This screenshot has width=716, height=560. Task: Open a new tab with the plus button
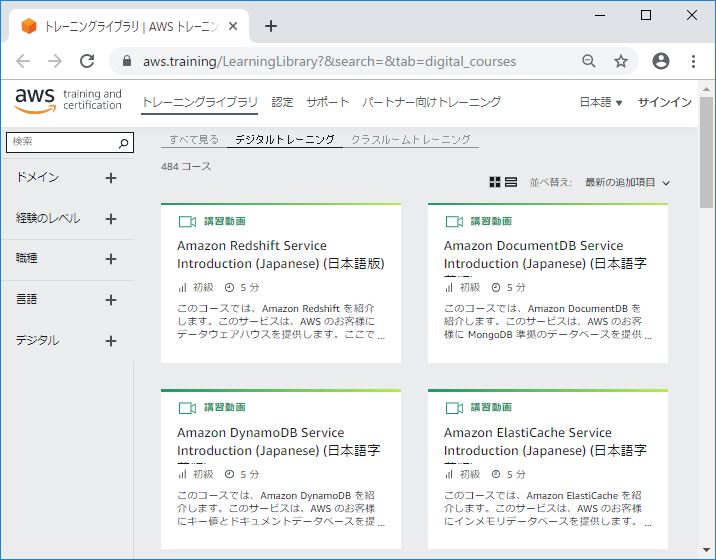pyautogui.click(x=271, y=26)
